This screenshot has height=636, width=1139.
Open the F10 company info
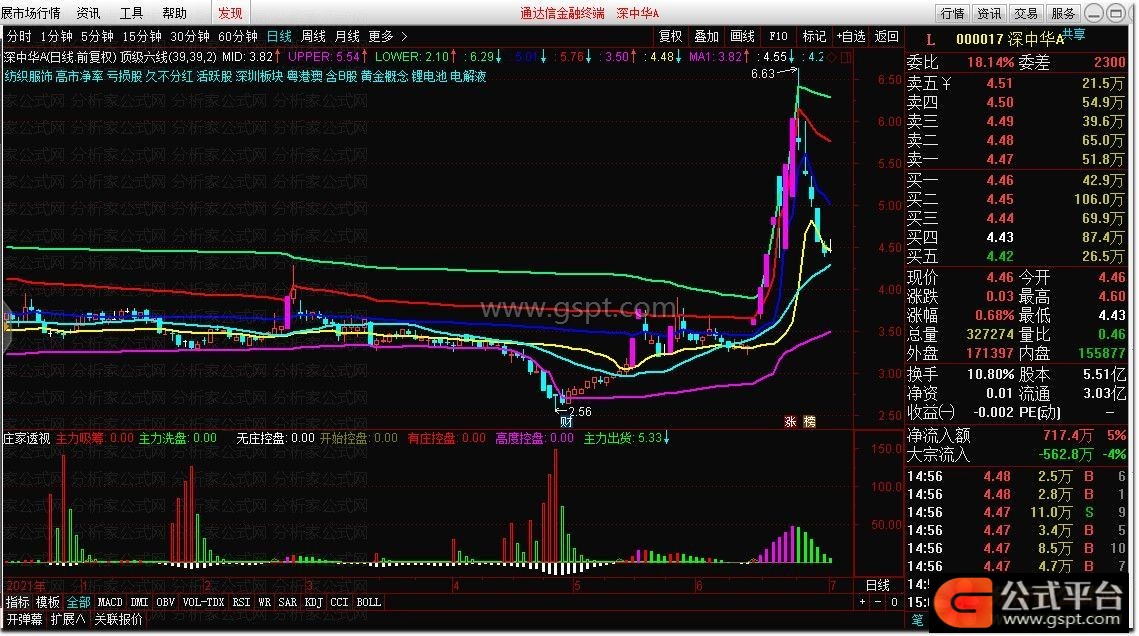coord(778,36)
